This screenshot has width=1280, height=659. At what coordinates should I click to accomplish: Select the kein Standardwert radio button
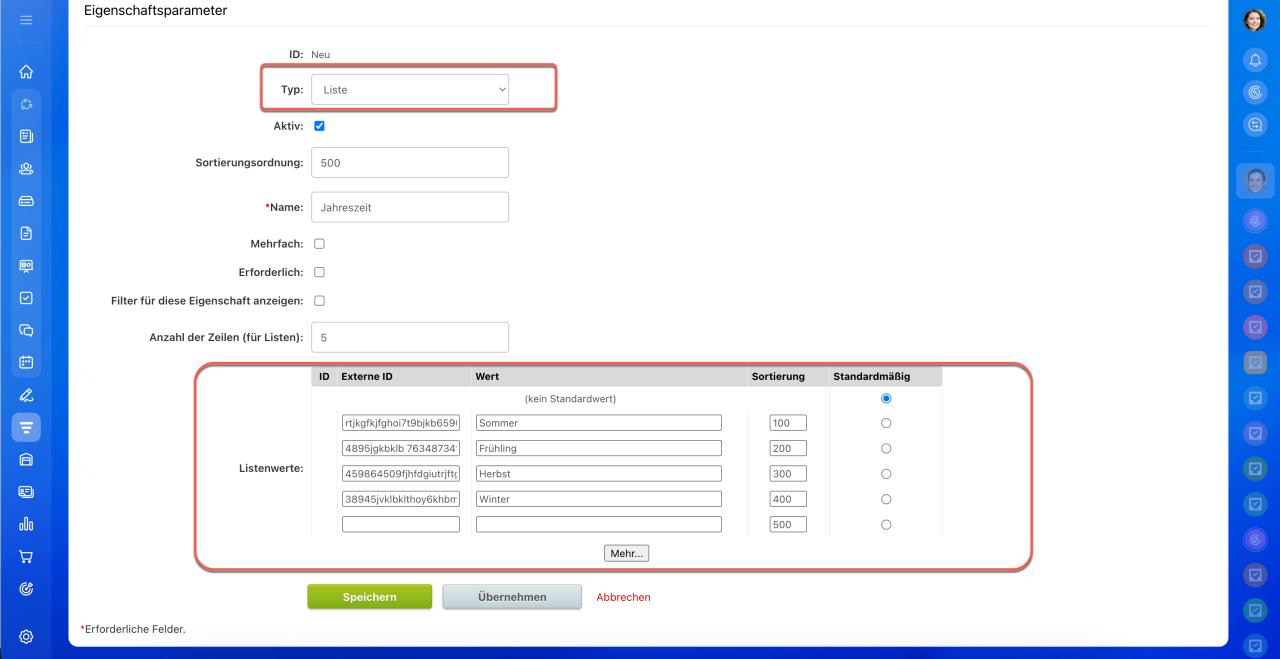(x=886, y=398)
